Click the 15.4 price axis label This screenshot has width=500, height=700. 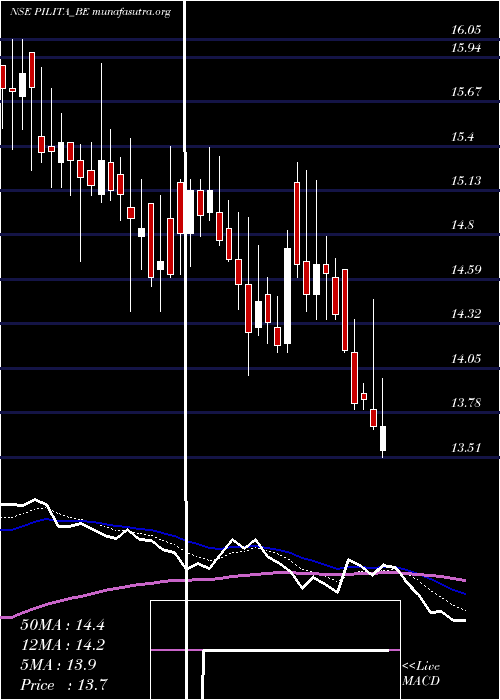tap(462, 137)
